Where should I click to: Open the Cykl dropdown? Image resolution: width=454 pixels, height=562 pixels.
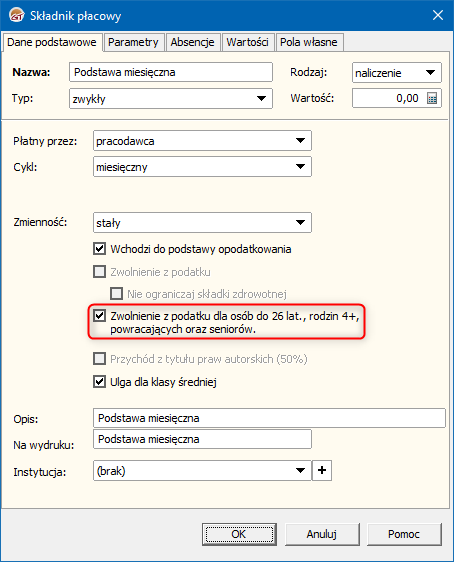(x=300, y=167)
